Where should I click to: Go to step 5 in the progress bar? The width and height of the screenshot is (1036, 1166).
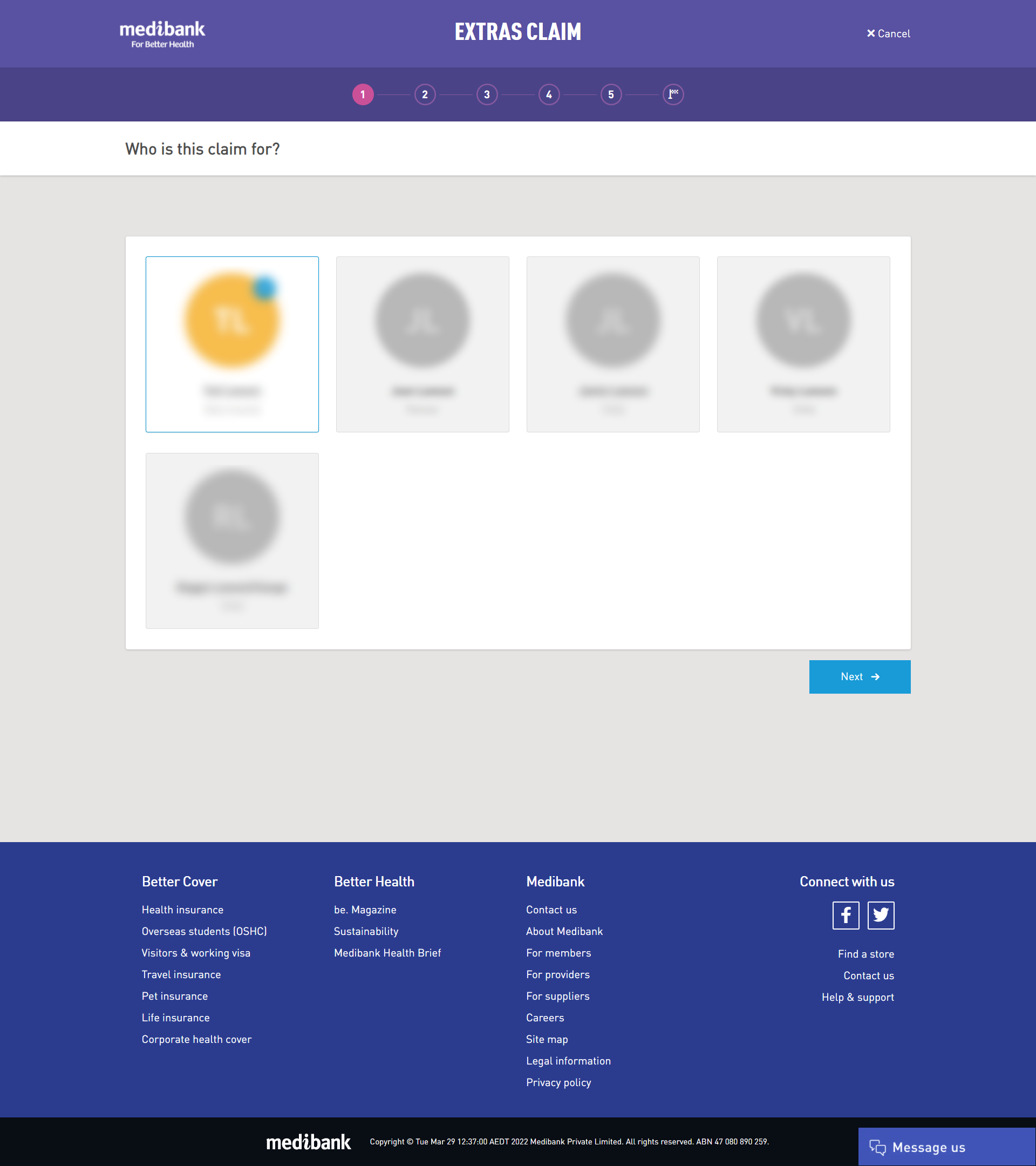click(611, 94)
